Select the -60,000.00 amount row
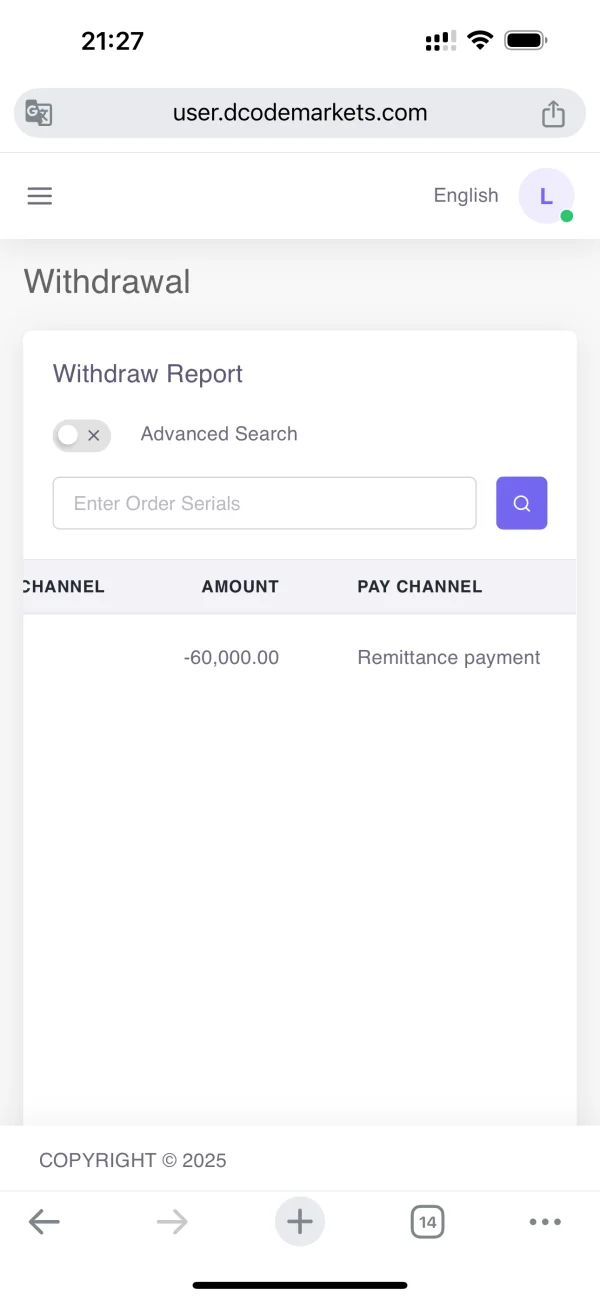Image resolution: width=600 pixels, height=1300 pixels. point(231,658)
